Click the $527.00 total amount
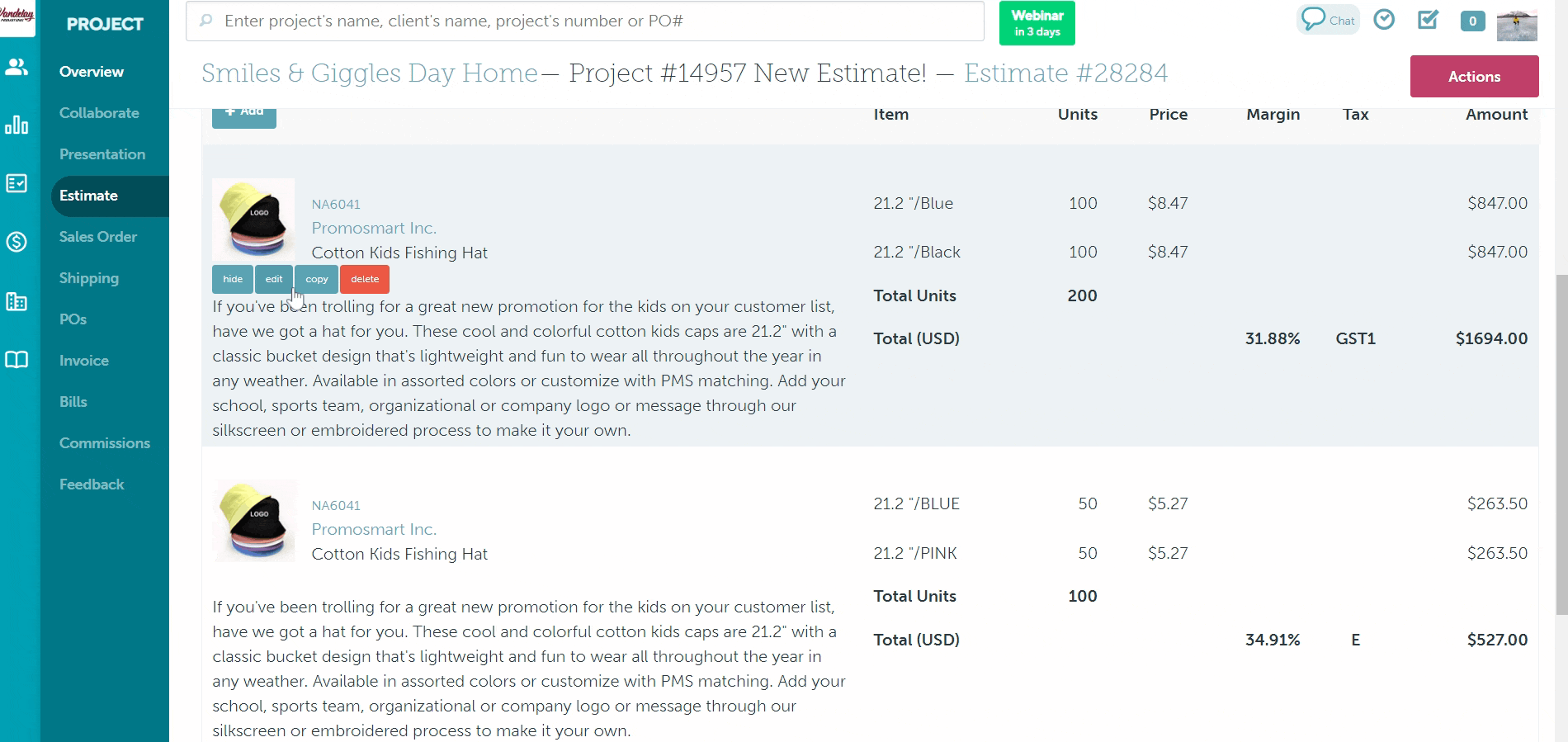The image size is (1568, 742). click(x=1497, y=640)
